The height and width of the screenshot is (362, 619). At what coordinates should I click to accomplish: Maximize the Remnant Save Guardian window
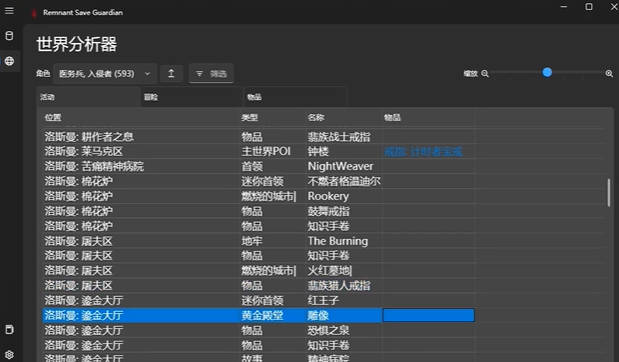coord(589,7)
